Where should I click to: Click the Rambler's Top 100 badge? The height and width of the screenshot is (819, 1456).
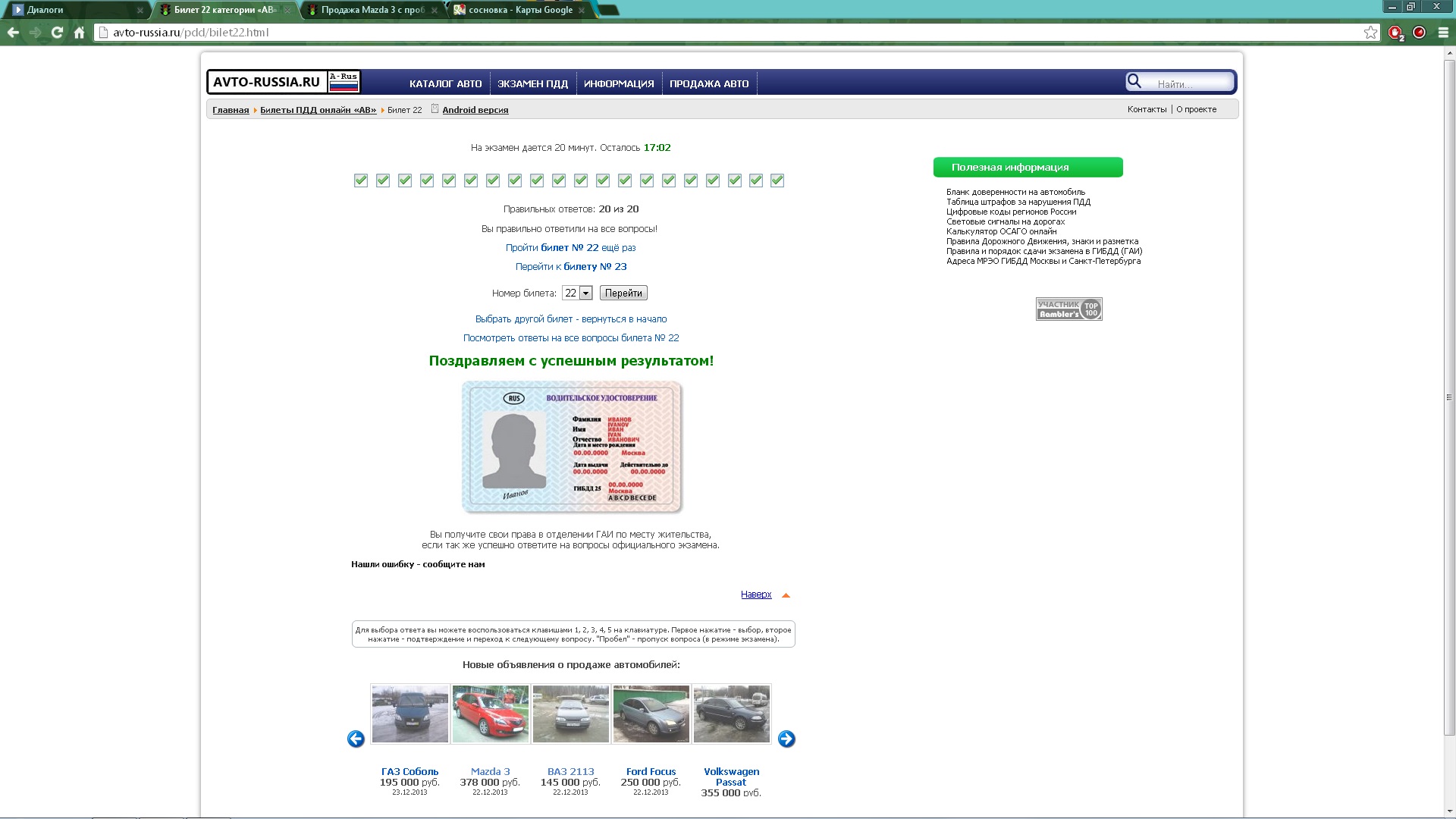(x=1068, y=309)
